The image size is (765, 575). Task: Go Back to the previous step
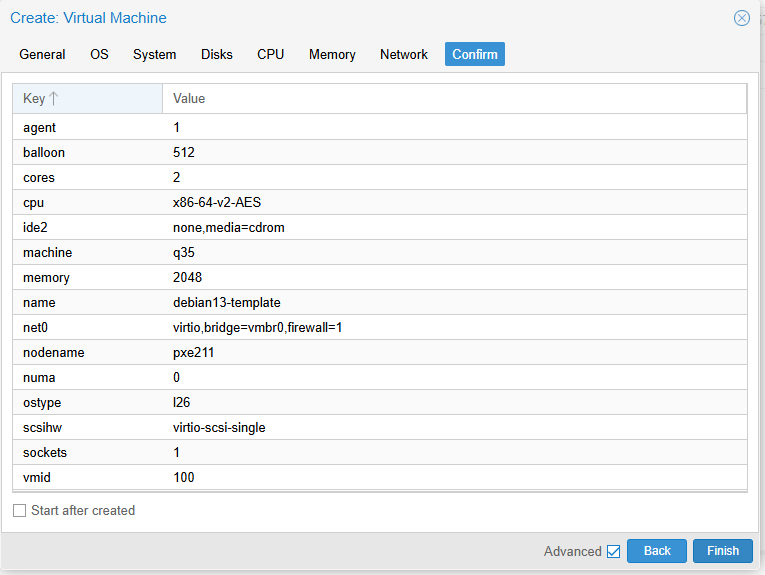click(657, 551)
